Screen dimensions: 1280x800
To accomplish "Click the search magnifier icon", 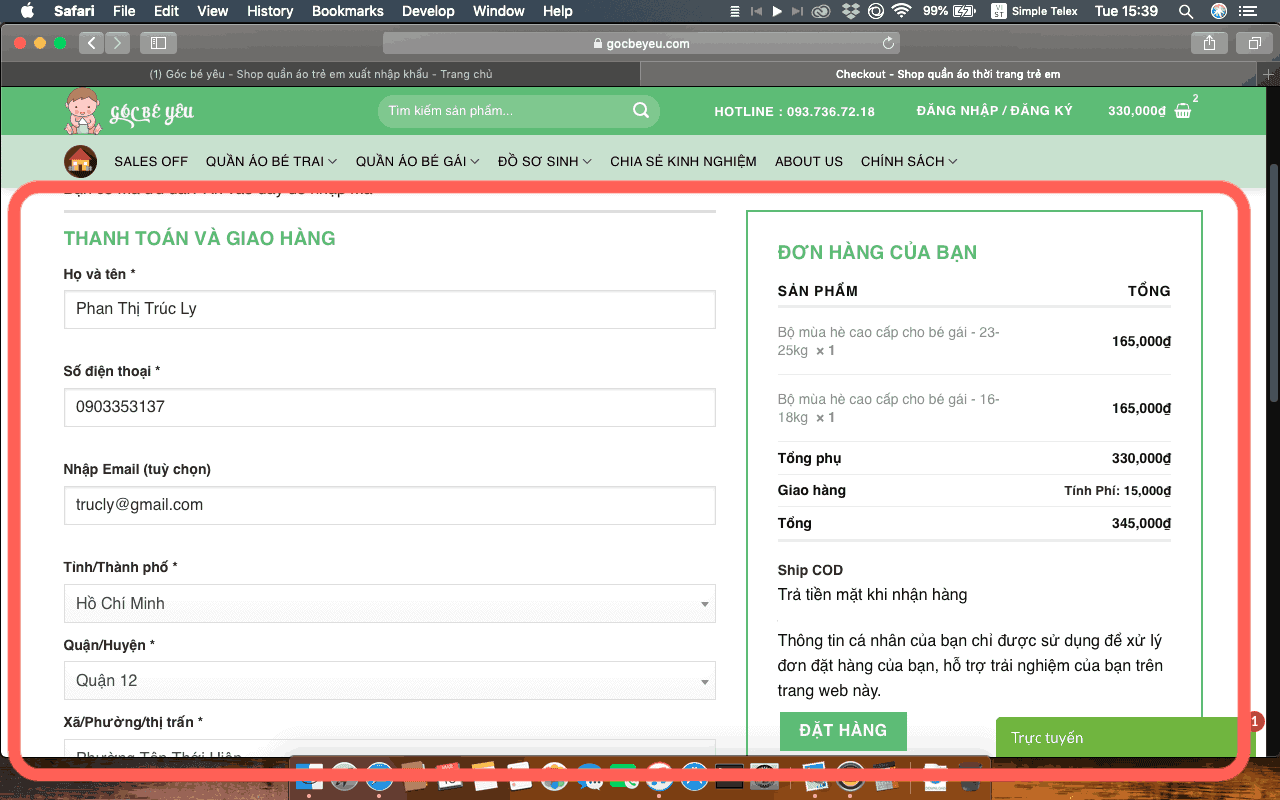I will point(641,111).
